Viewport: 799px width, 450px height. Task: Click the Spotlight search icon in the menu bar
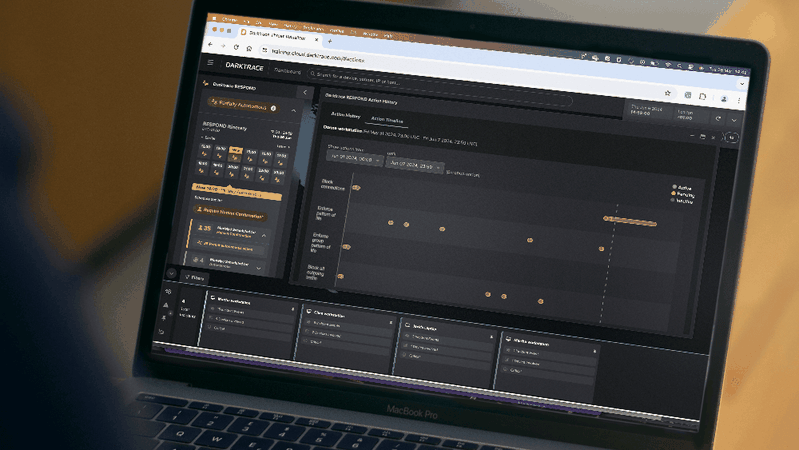pyautogui.click(x=680, y=66)
